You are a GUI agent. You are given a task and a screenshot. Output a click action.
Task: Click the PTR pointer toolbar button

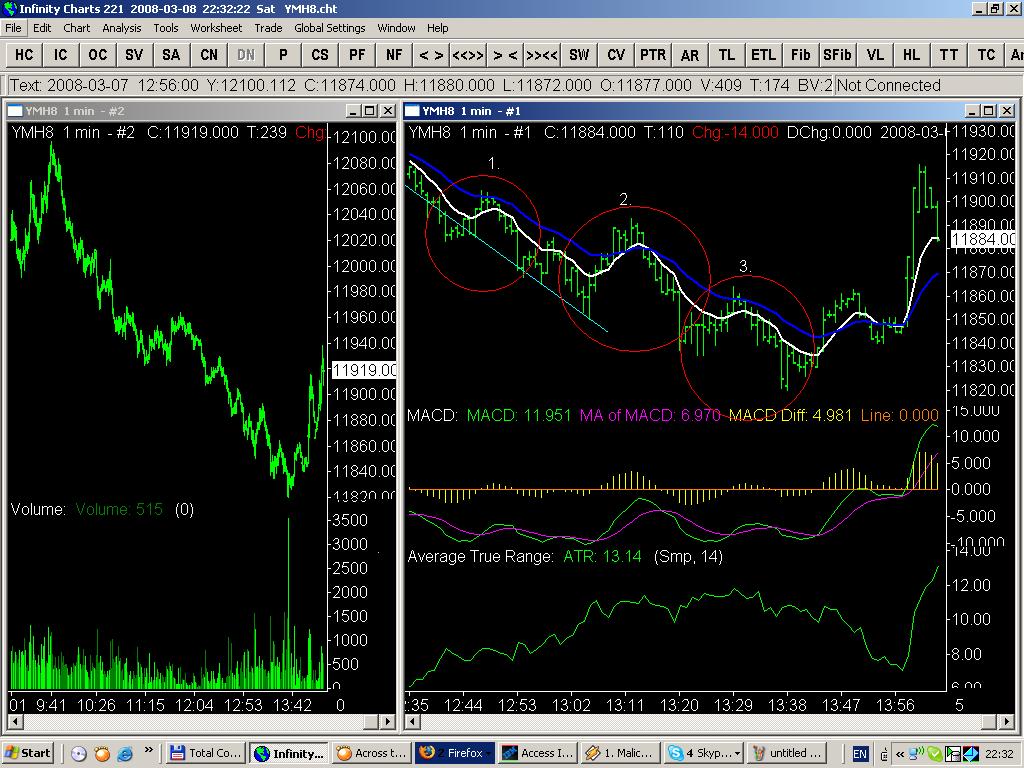653,55
